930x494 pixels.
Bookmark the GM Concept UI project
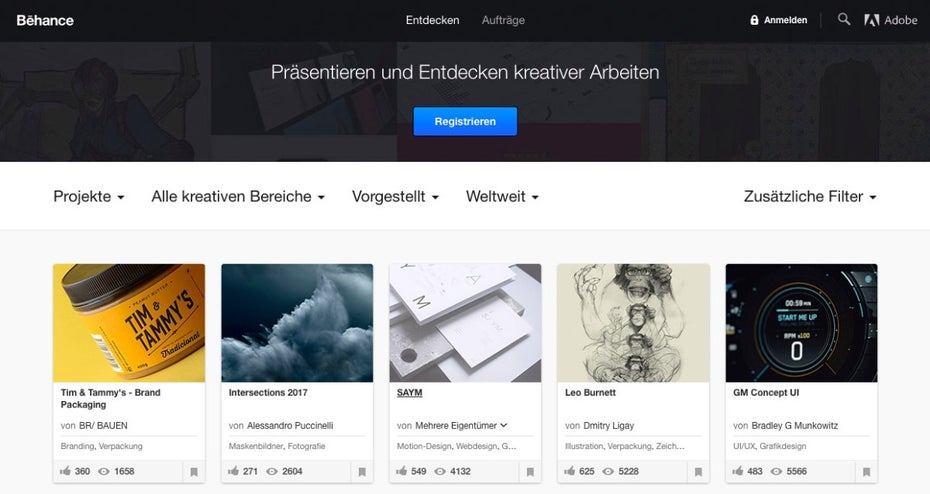pyautogui.click(x=867, y=472)
